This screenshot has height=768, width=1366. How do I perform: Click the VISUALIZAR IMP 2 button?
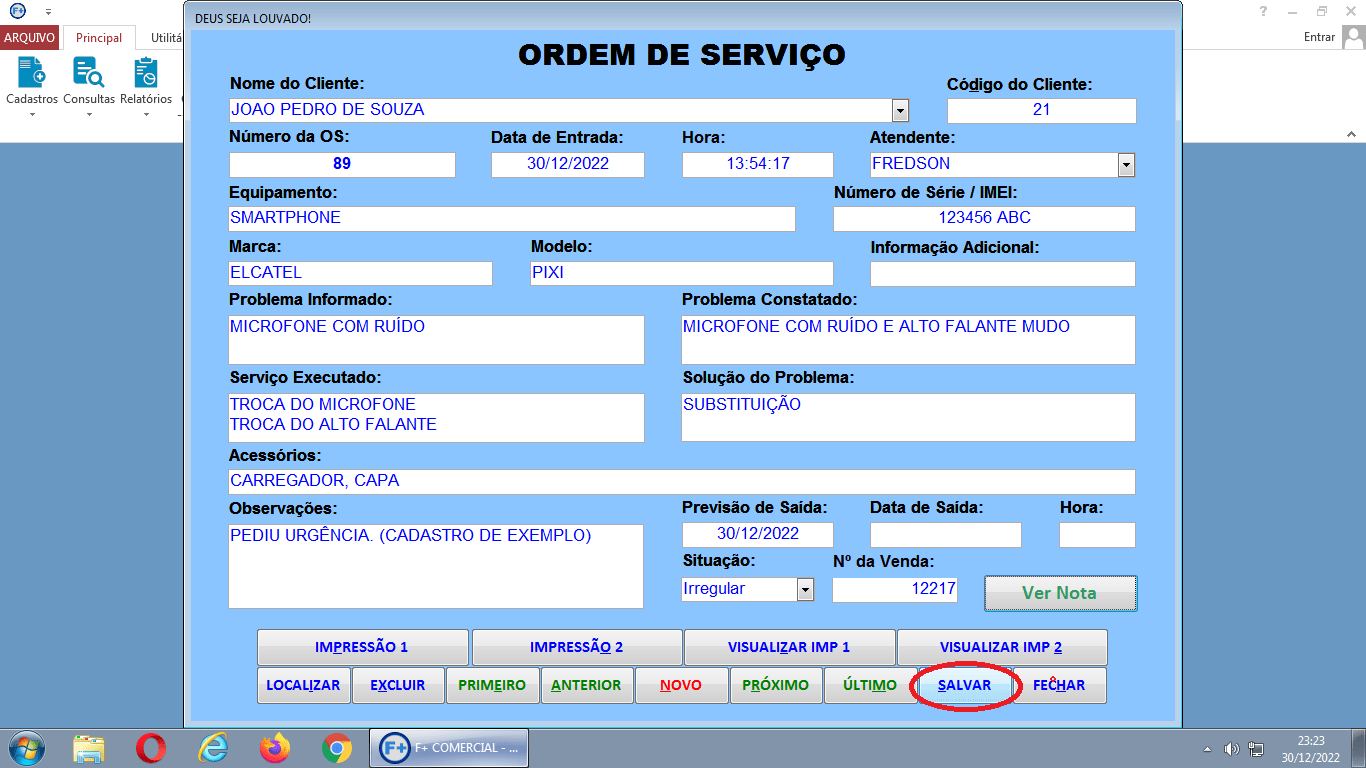point(1001,647)
